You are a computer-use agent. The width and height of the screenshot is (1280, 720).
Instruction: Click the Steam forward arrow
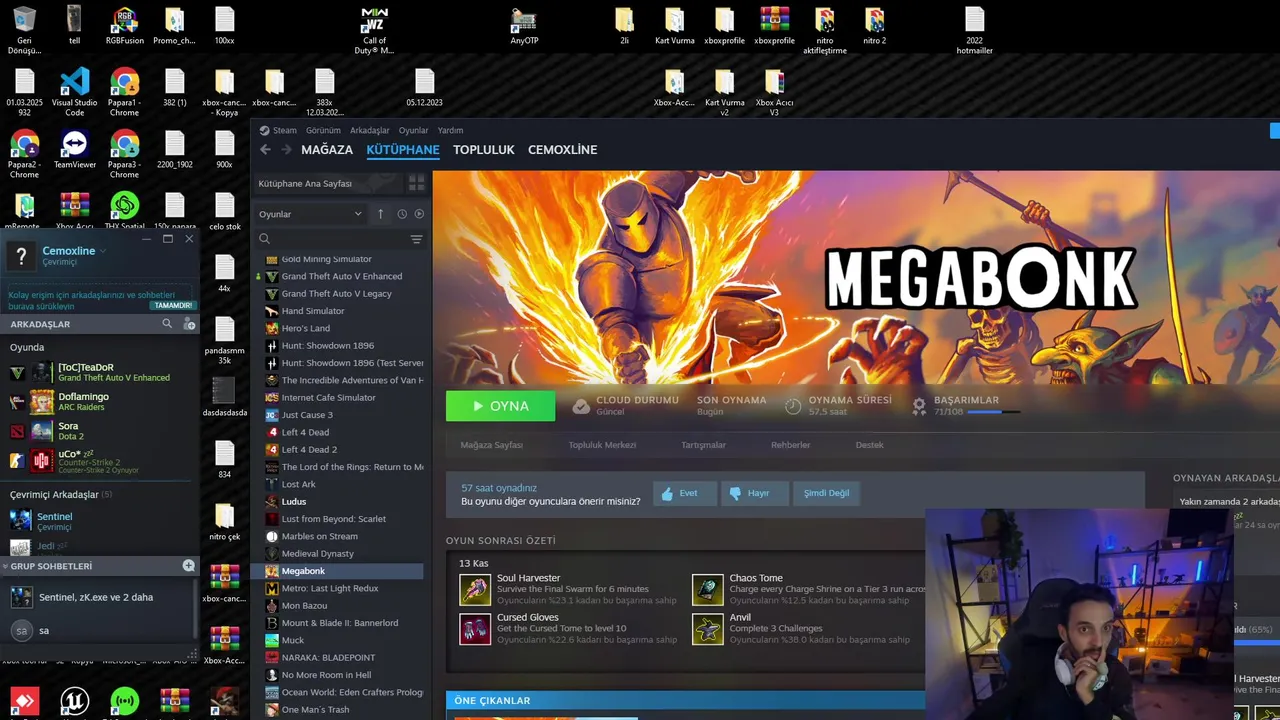(x=286, y=149)
